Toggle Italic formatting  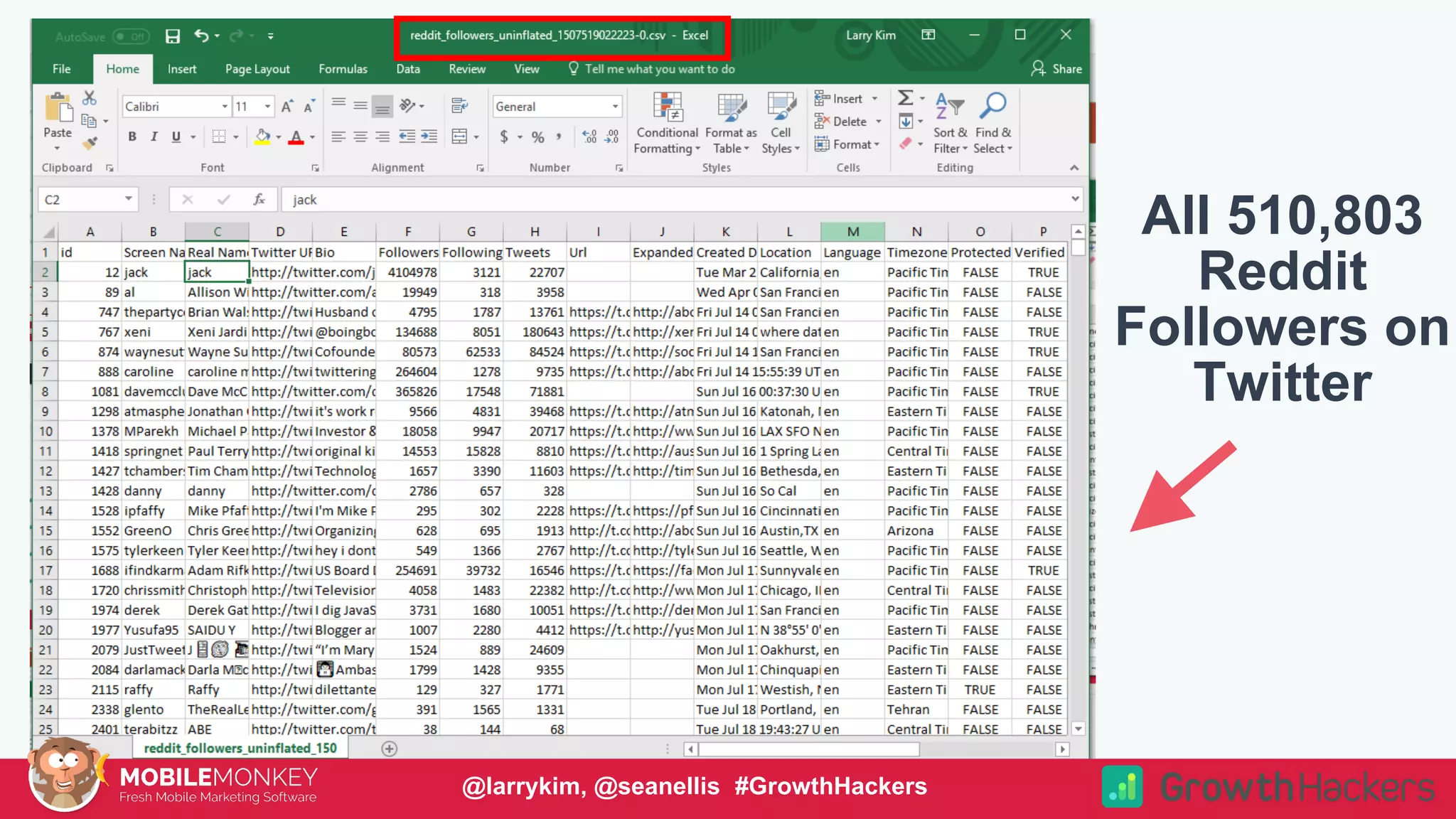tap(154, 136)
